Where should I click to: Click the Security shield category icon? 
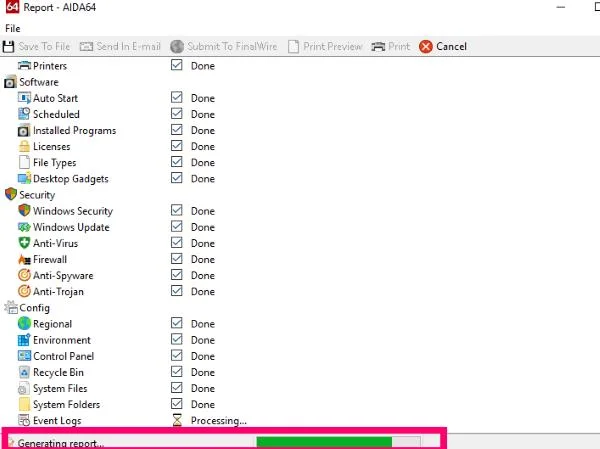[11, 194]
